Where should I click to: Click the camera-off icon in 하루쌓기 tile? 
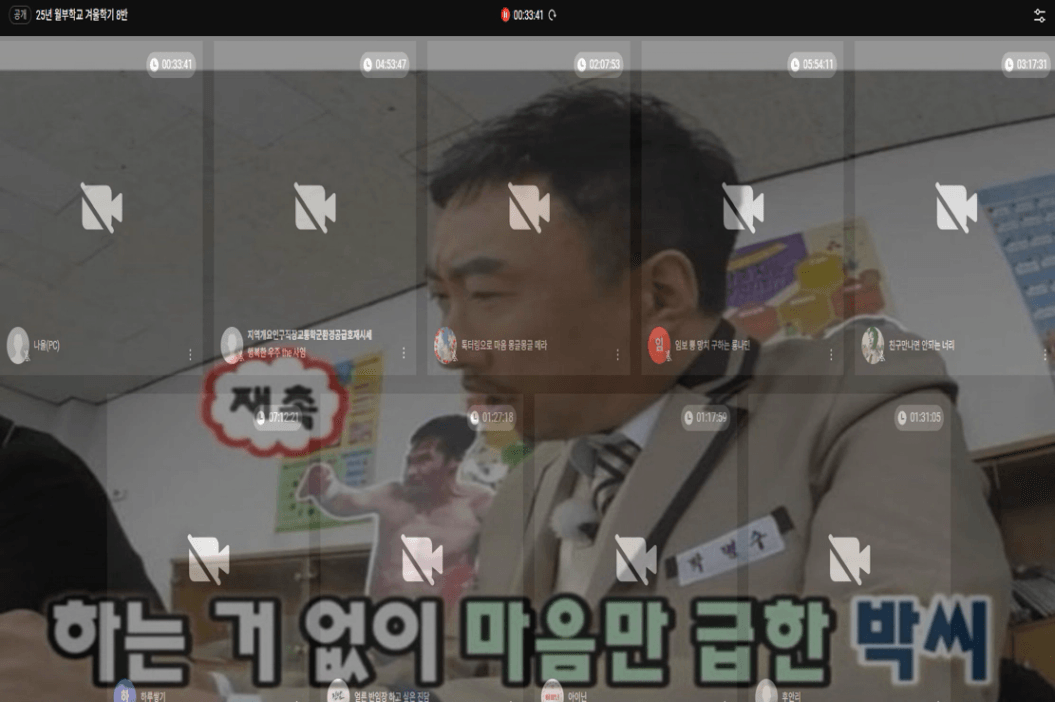(x=209, y=560)
